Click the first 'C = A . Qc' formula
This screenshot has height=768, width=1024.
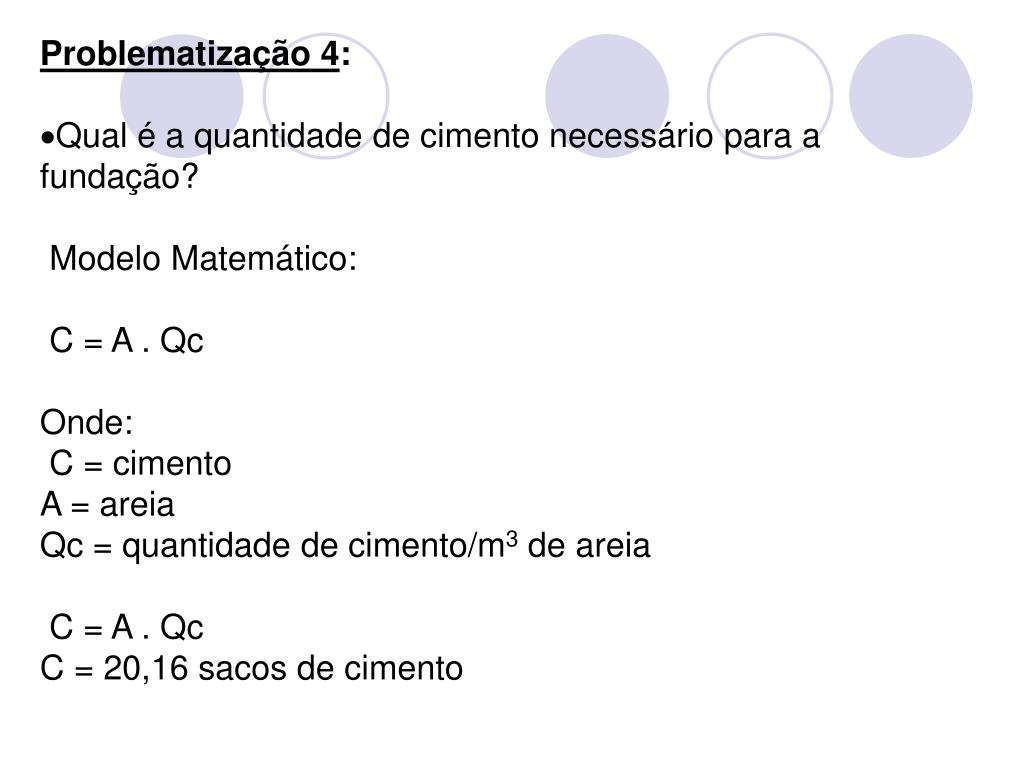point(127,341)
